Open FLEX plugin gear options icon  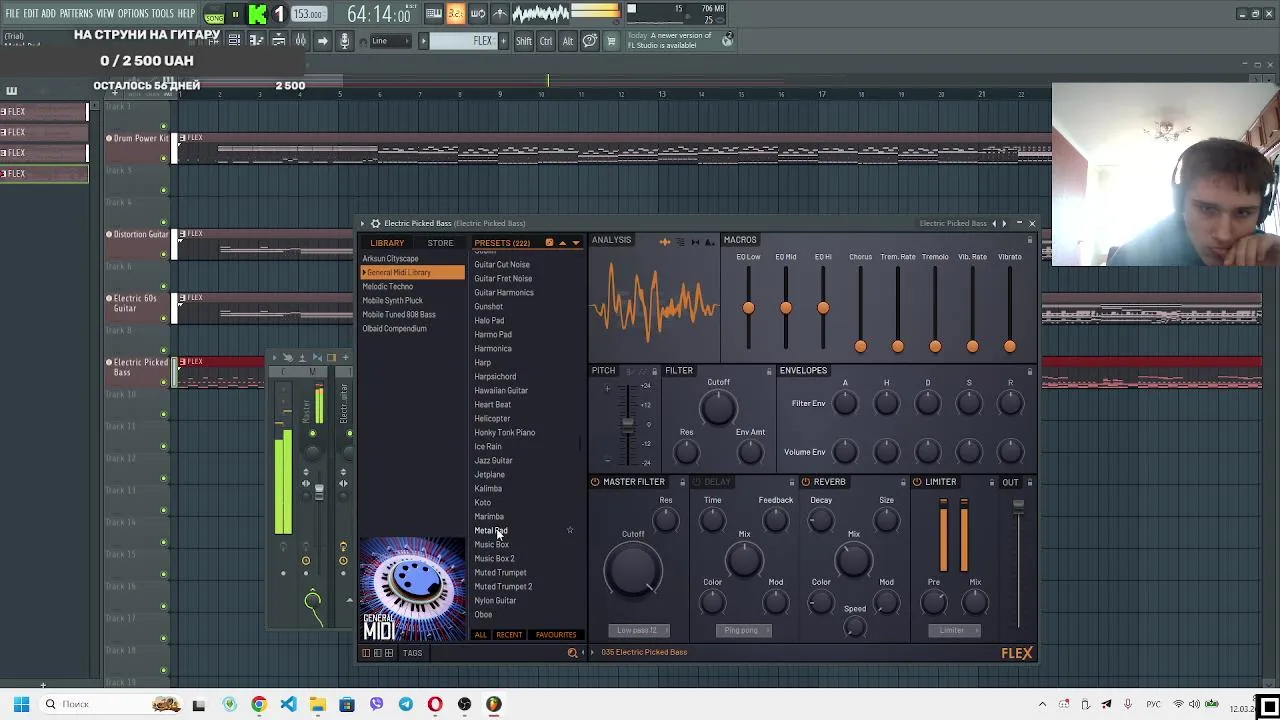[x=375, y=223]
